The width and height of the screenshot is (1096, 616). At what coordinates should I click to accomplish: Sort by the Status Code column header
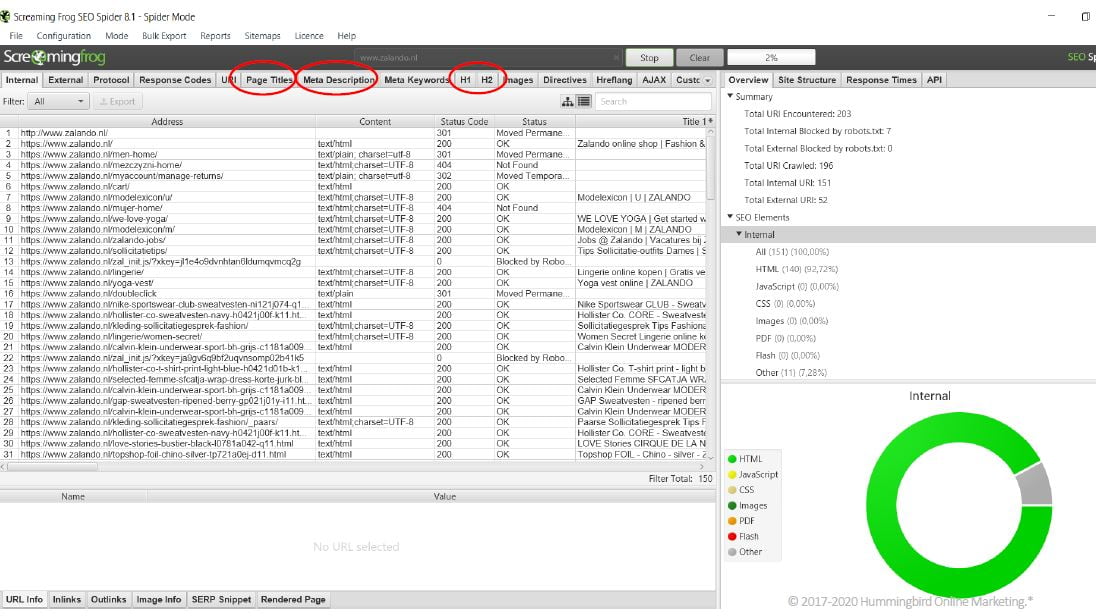pos(464,121)
